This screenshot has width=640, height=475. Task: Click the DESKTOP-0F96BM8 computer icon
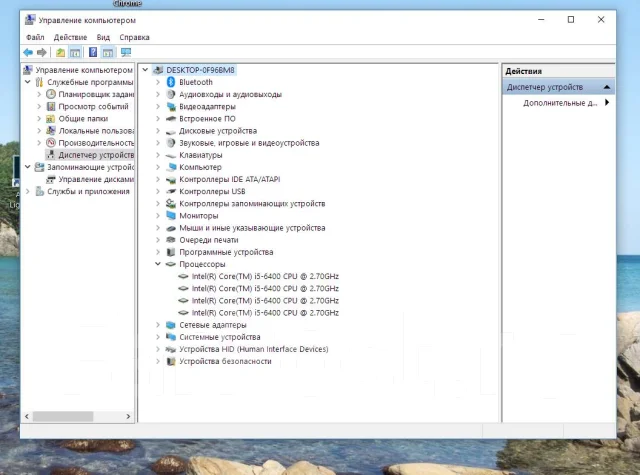(158, 70)
